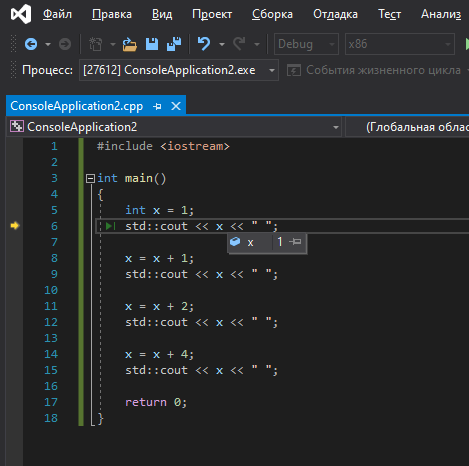469x466 pixels.
Task: Click variable name x in data tip
Action: (251, 243)
